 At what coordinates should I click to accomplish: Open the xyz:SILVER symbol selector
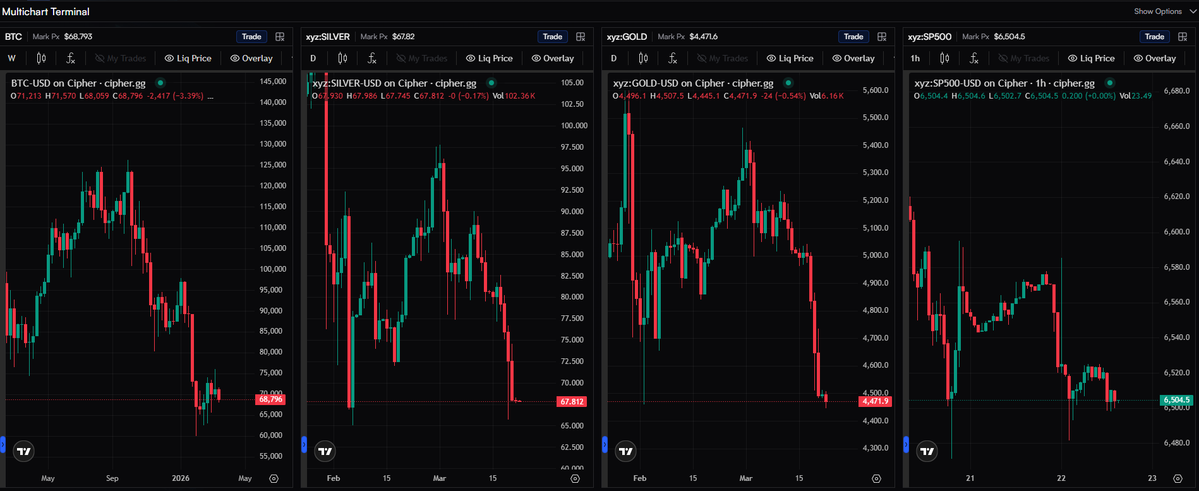[x=328, y=37]
